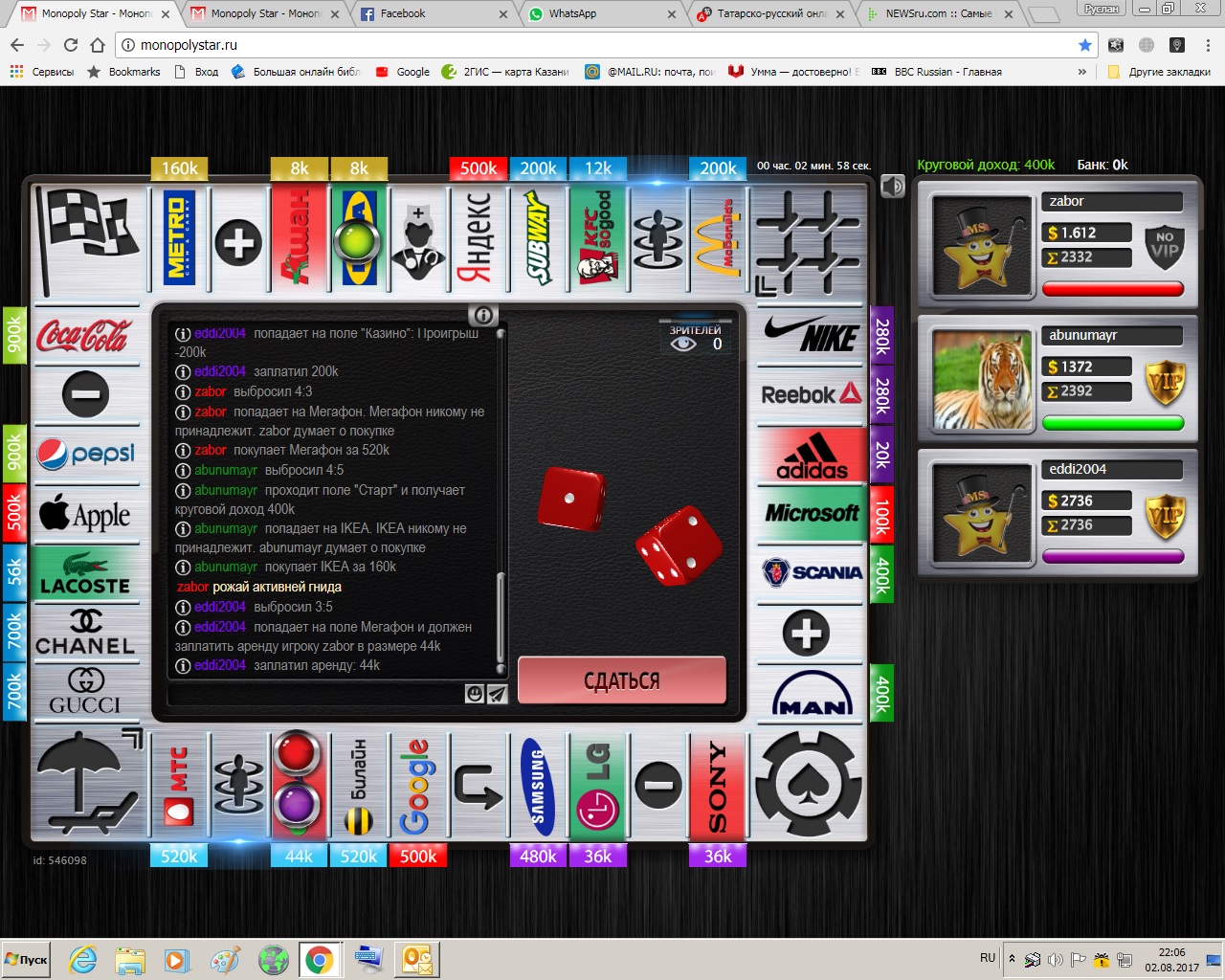The image size is (1225, 980).
Task: Click eddi2004's purple color bar
Action: 1113,556
